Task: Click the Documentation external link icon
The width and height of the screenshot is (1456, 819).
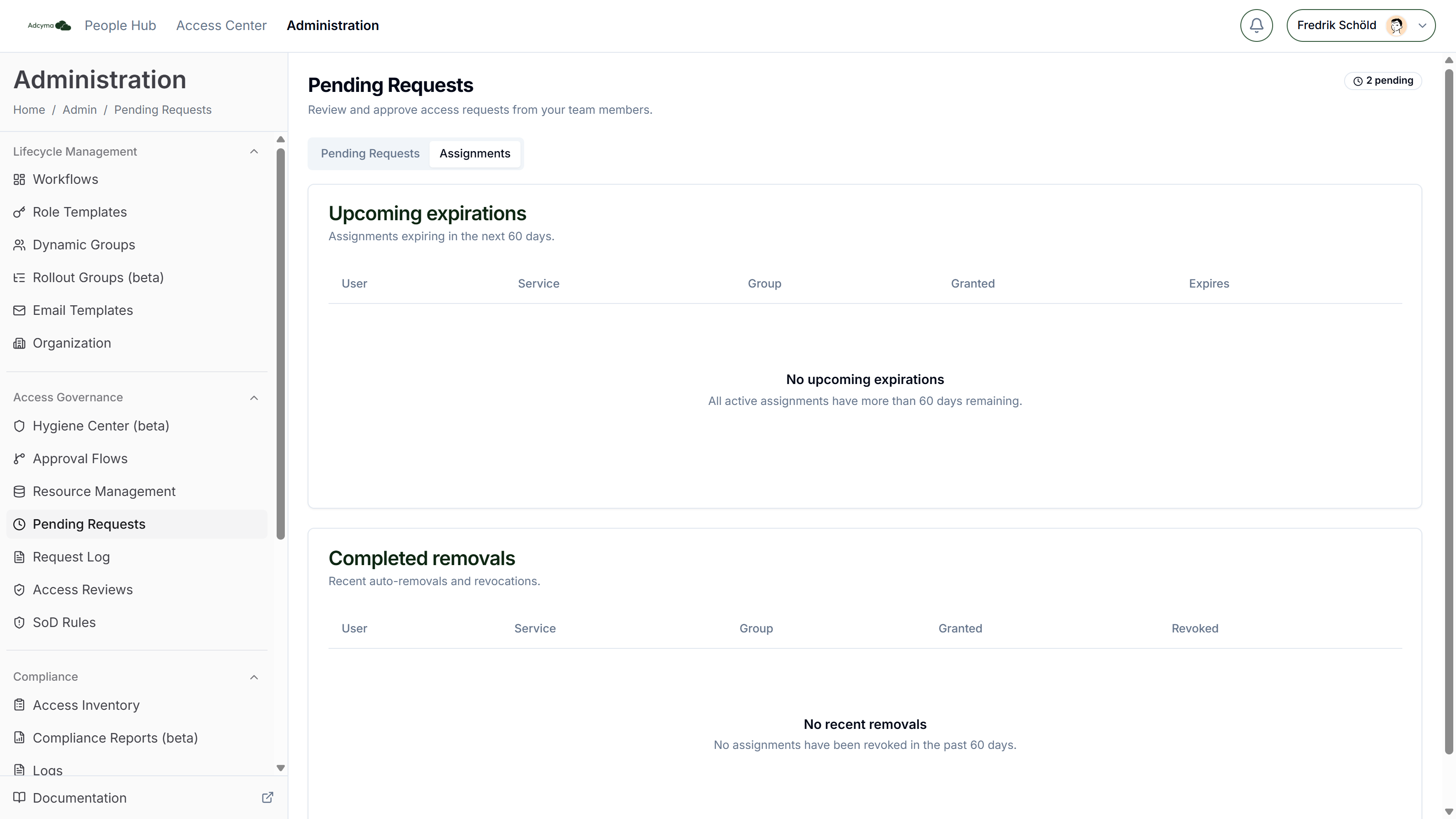Action: [268, 798]
